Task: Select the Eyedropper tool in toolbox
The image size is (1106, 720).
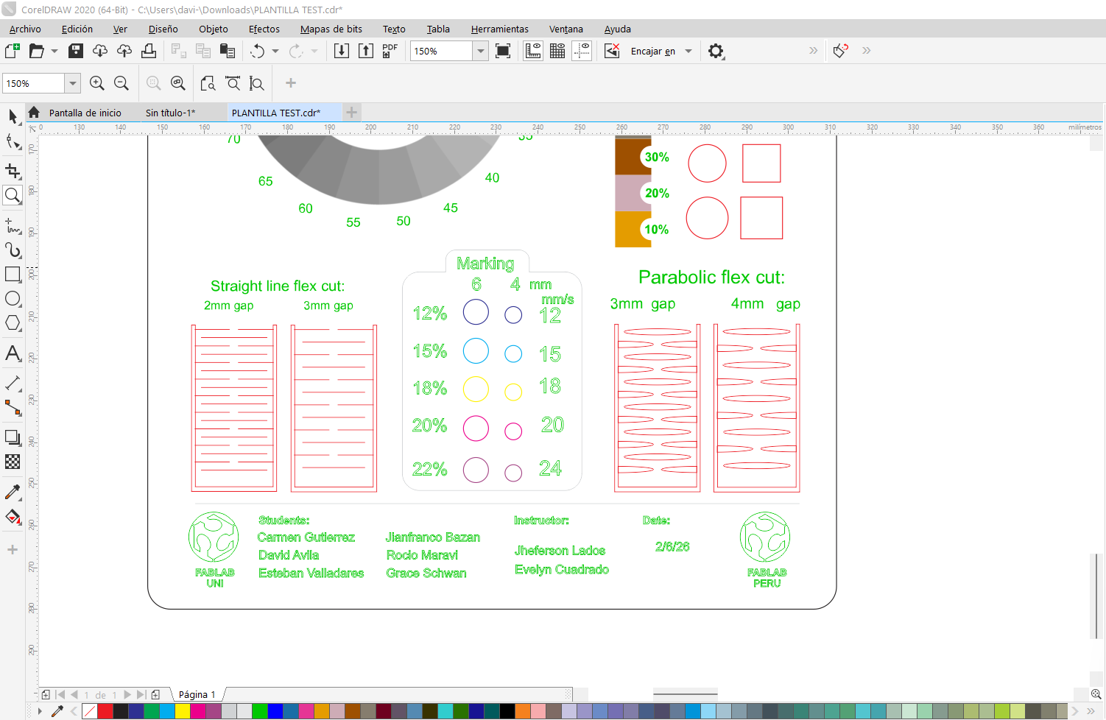Action: point(13,492)
